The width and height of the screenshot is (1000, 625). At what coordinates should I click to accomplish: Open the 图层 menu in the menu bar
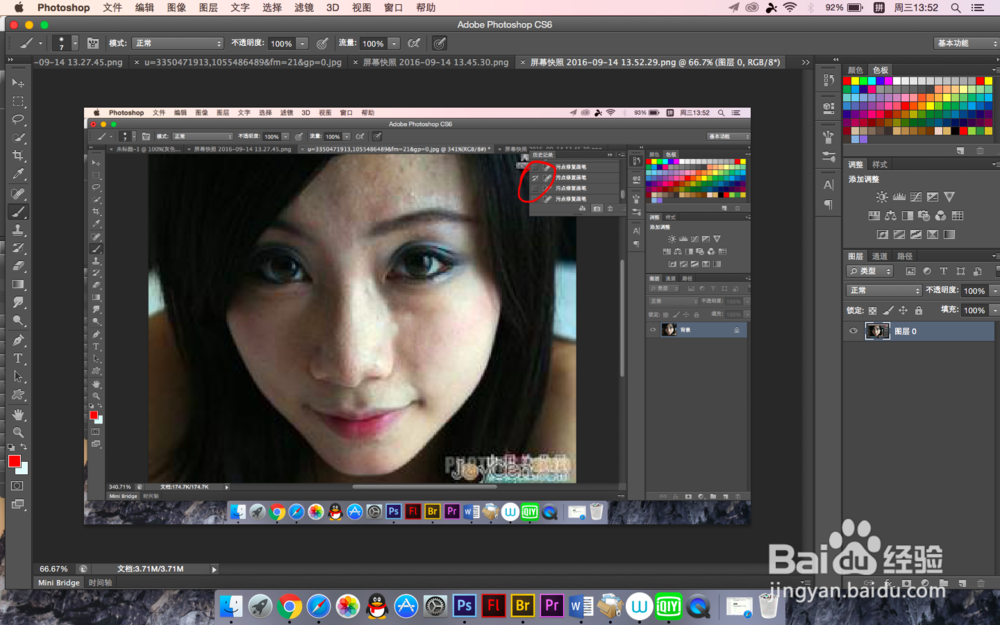click(x=208, y=8)
